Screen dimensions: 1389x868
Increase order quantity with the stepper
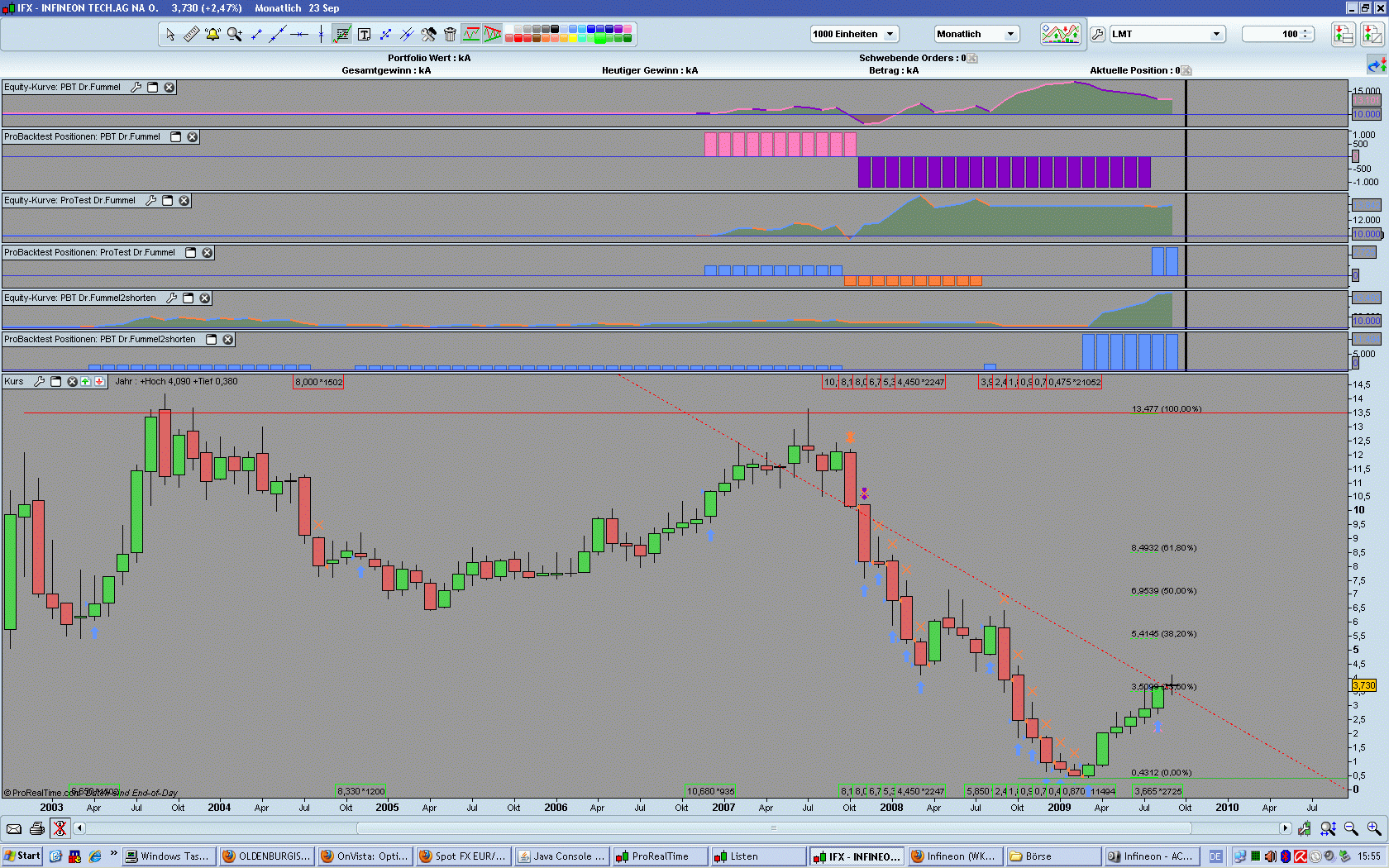[1306, 31]
